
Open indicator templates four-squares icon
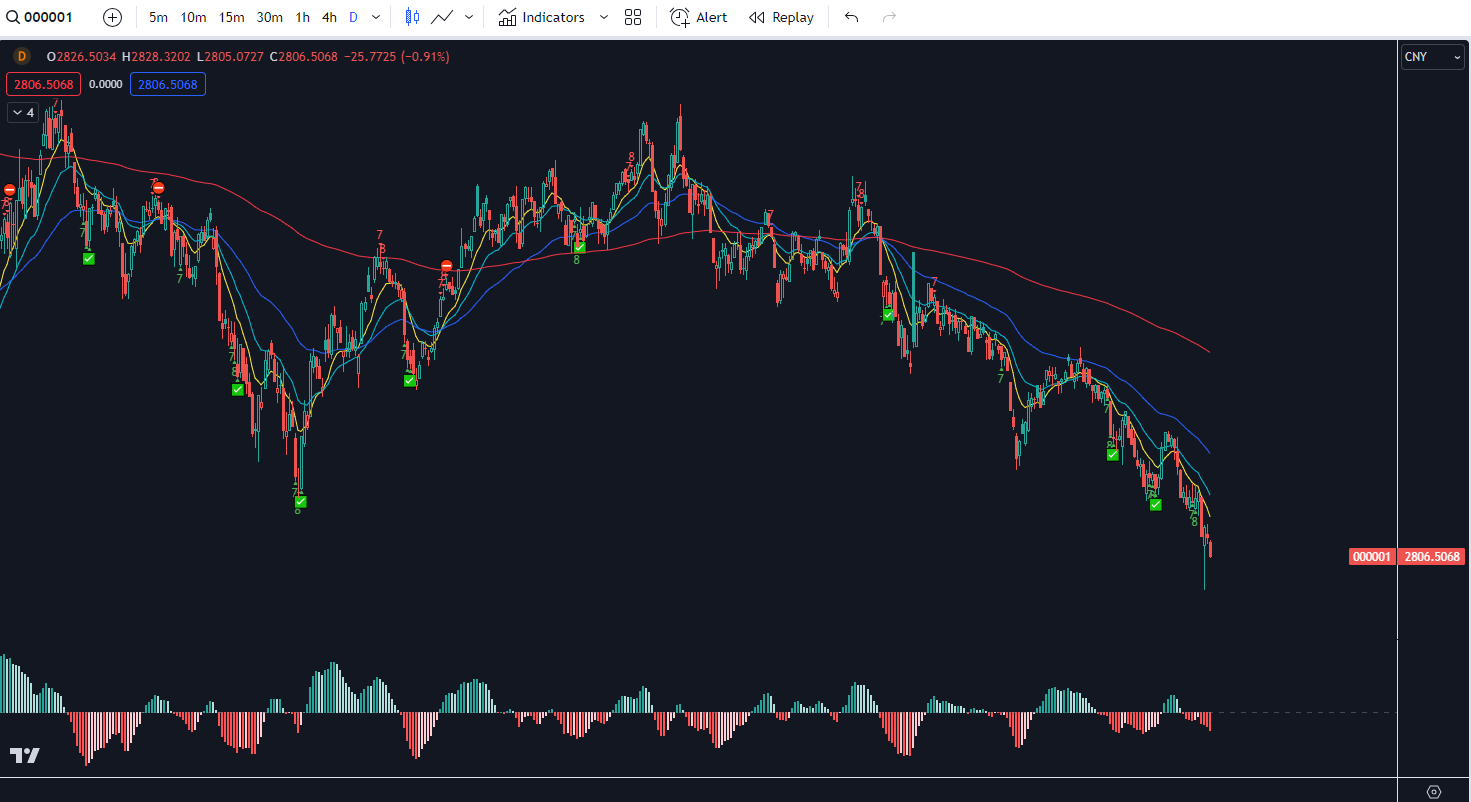coord(633,17)
